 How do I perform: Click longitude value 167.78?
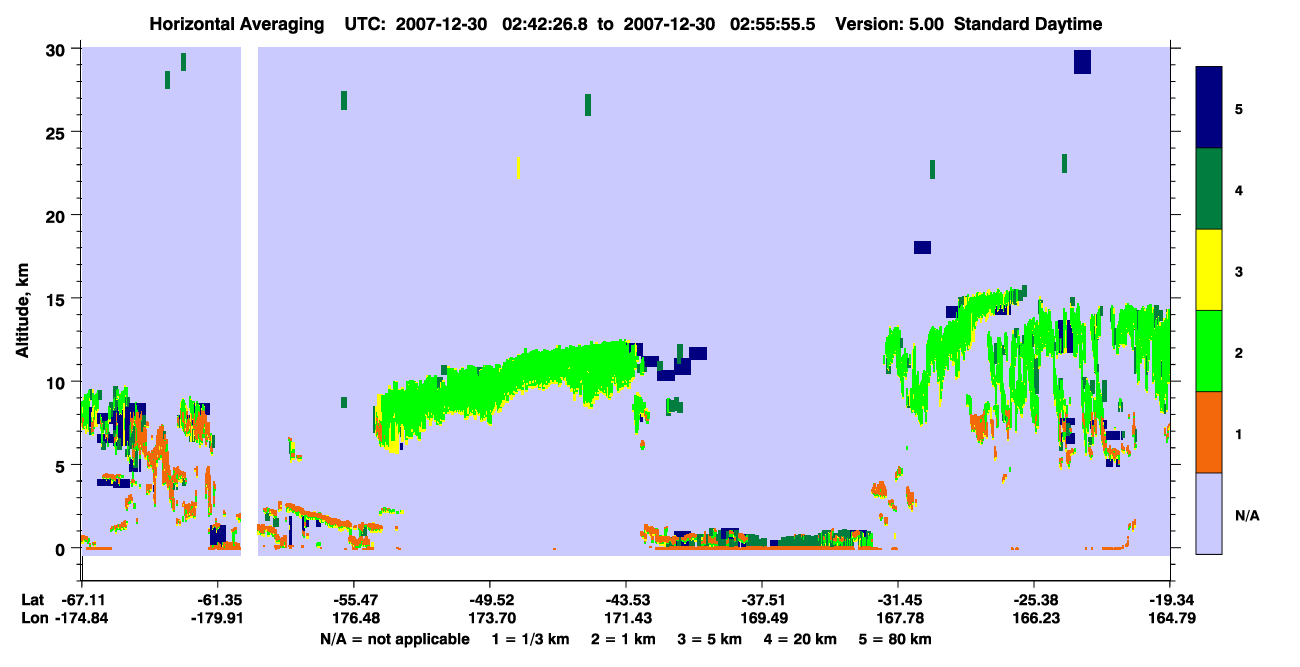coord(898,618)
